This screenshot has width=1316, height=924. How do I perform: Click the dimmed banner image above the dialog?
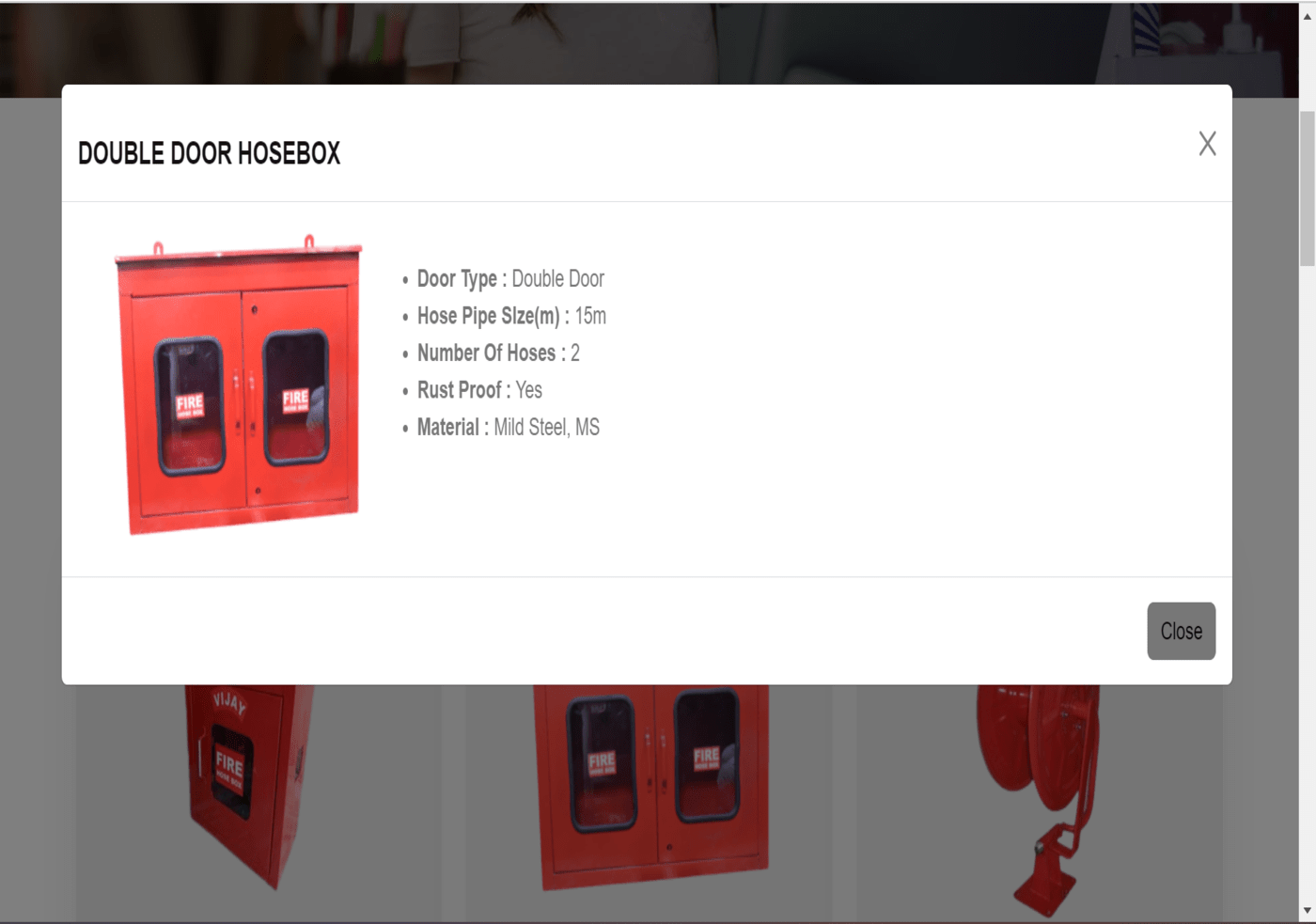pyautogui.click(x=649, y=42)
